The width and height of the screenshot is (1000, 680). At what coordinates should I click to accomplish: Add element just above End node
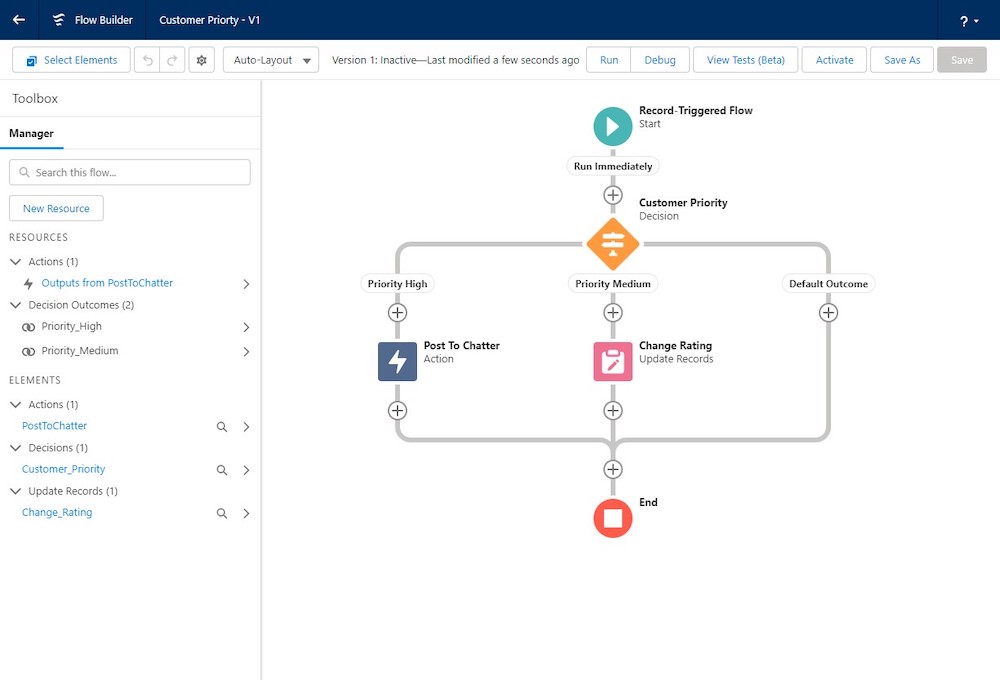click(613, 469)
